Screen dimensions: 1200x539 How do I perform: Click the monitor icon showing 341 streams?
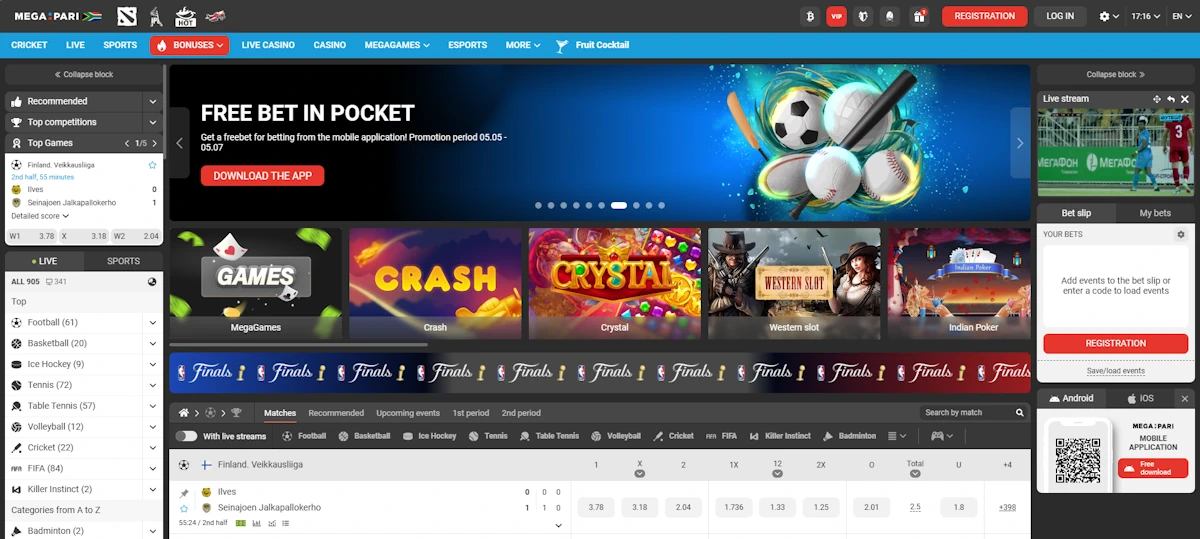tap(48, 282)
